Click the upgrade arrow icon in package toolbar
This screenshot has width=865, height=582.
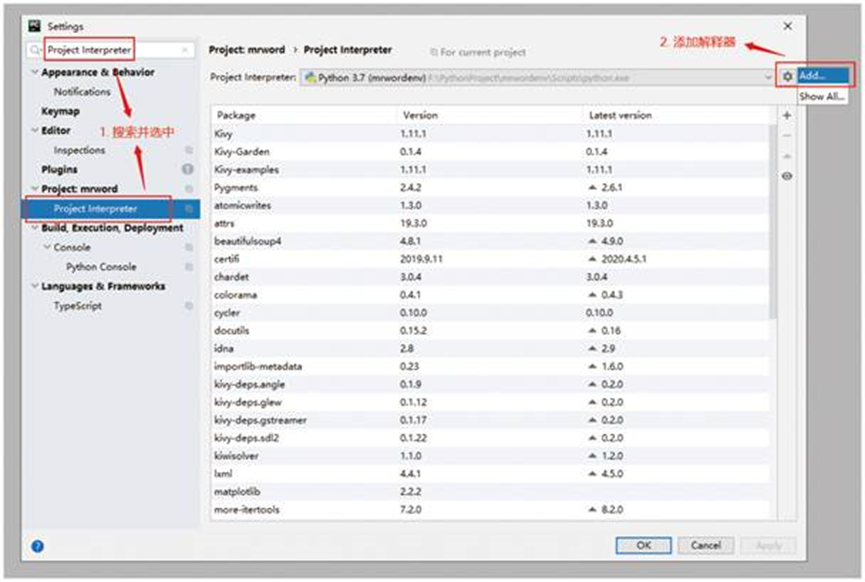coord(787,156)
